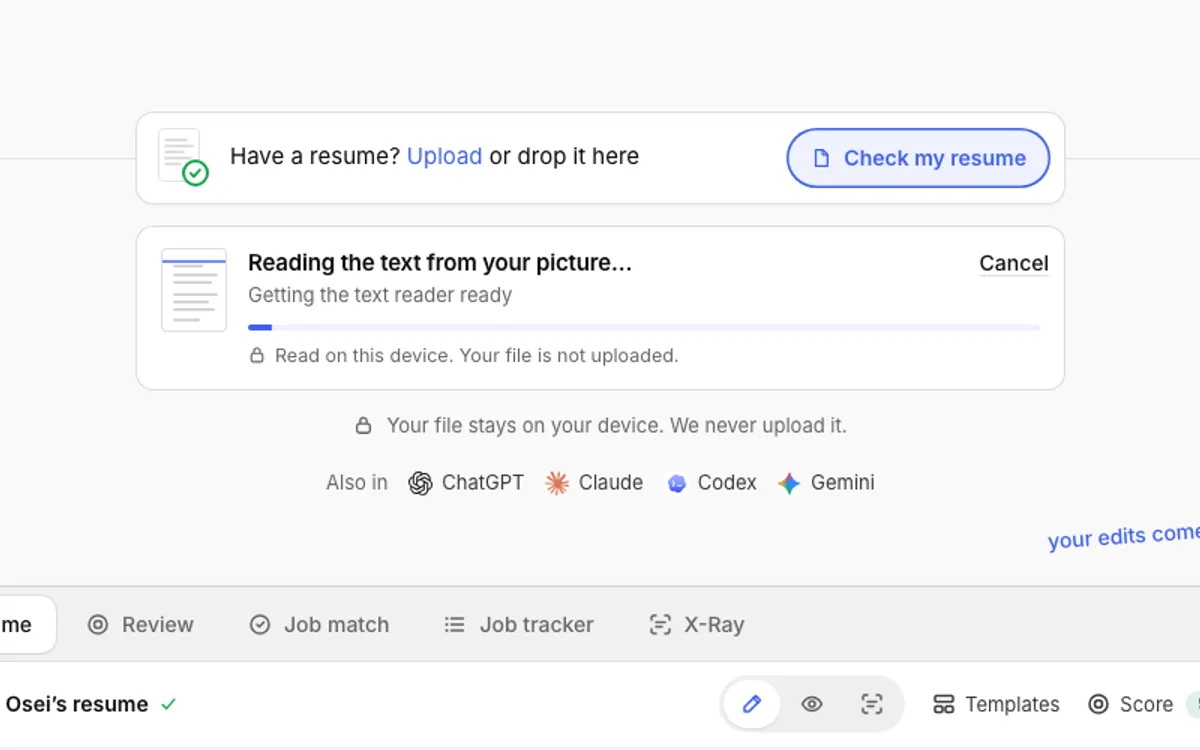
Task: Switch to the Job tracker tab
Action: coord(519,625)
